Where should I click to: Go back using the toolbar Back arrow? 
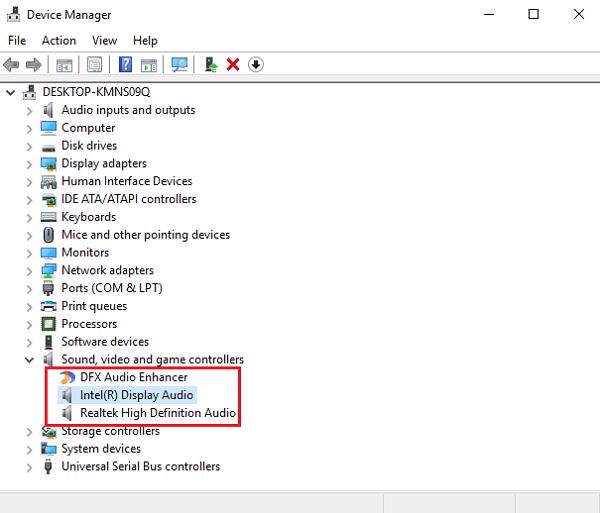tap(11, 65)
